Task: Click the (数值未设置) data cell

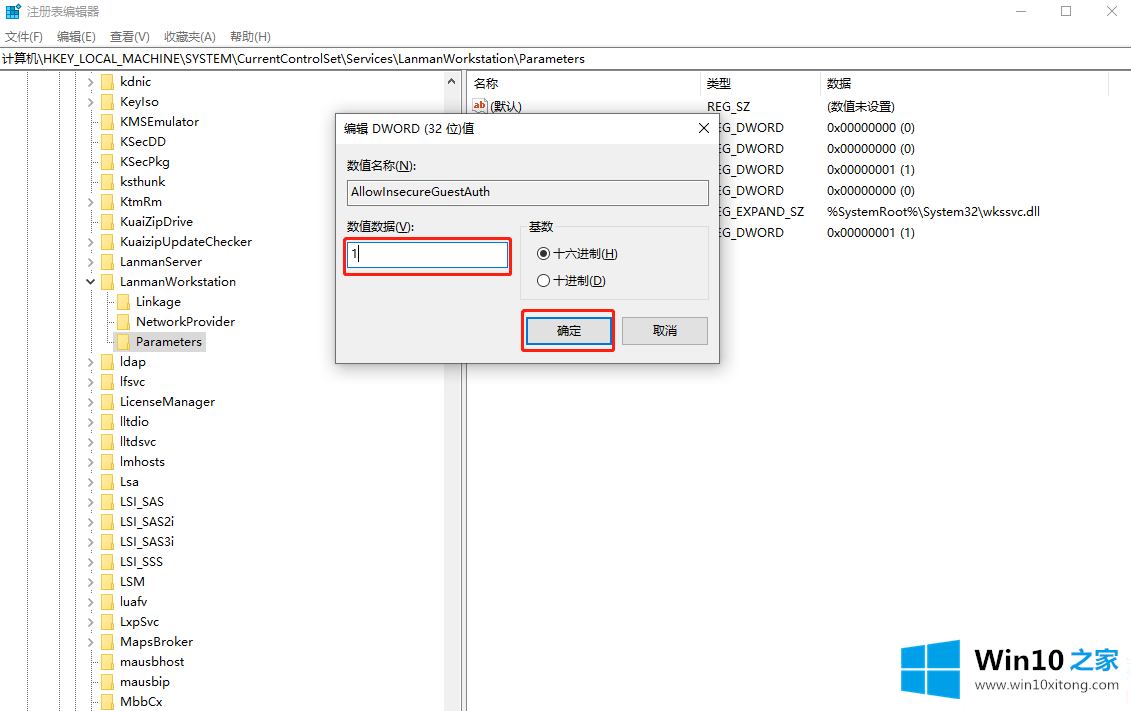Action: pos(861,107)
